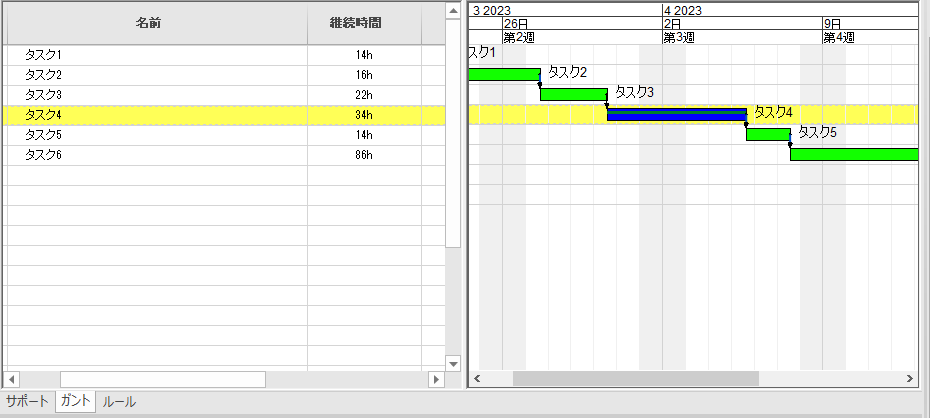Click the table's vertical scrollbar thumb

click(x=453, y=133)
